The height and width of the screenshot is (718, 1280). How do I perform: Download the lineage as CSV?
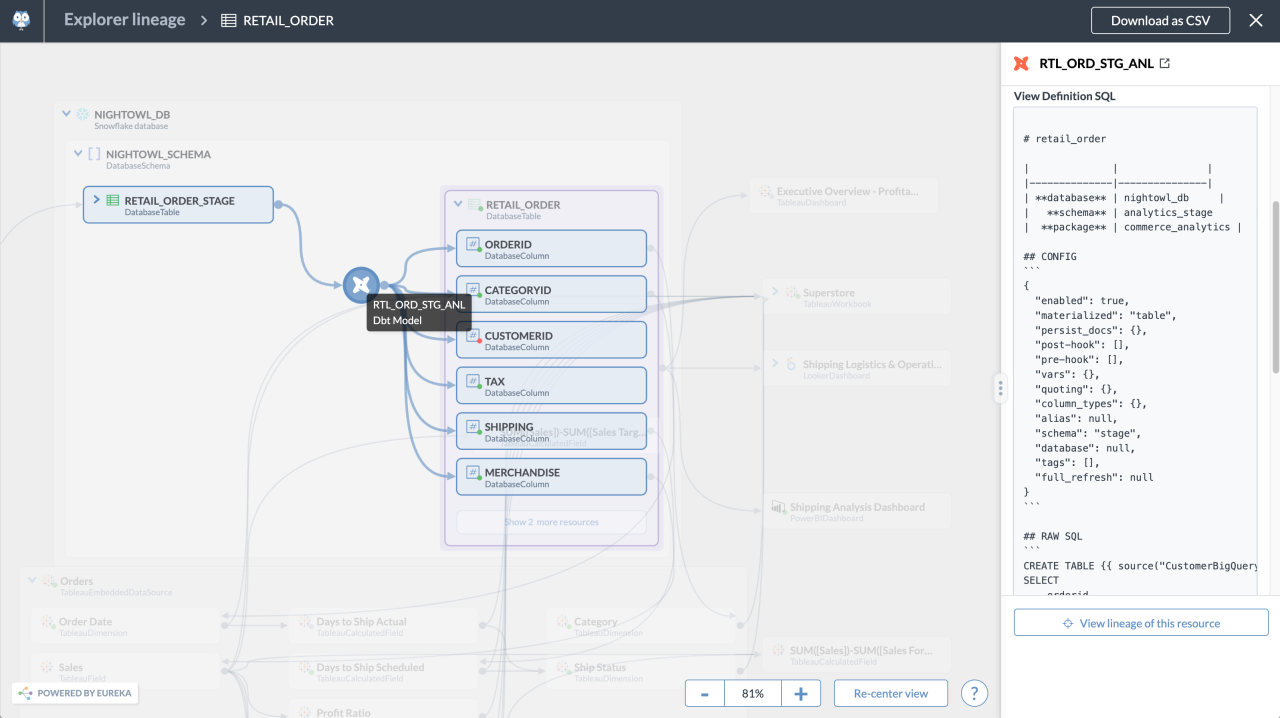[x=1160, y=20]
